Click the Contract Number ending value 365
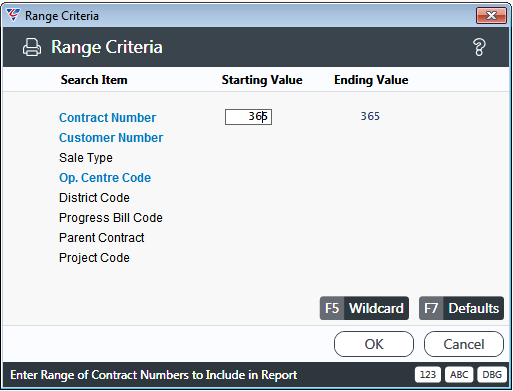This screenshot has width=513, height=391. 370,116
